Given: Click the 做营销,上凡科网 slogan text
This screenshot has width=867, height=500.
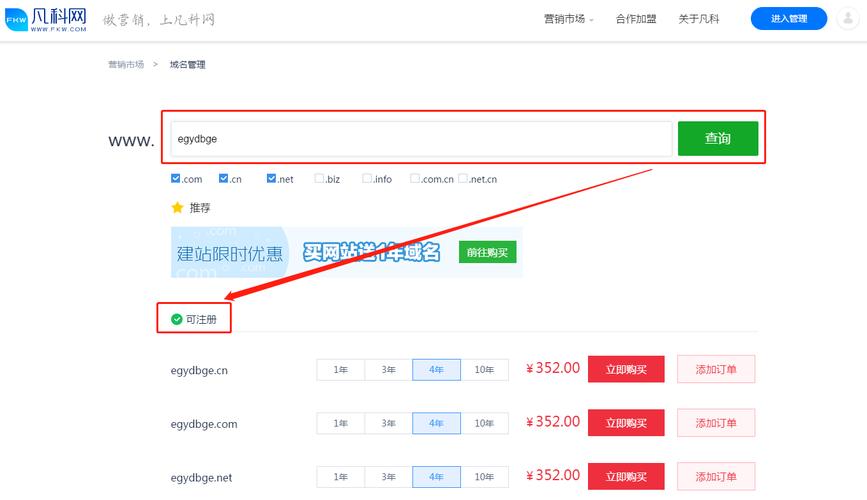Looking at the screenshot, I should [x=159, y=20].
